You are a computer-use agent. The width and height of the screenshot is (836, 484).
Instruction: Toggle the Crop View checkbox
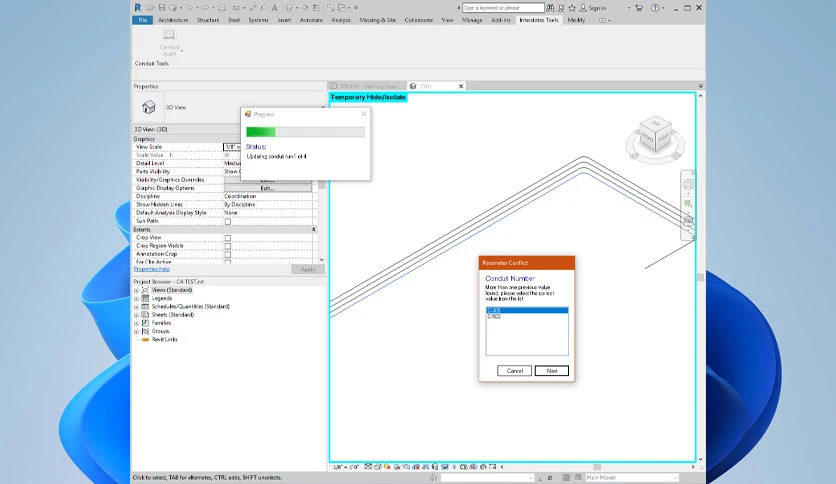click(228, 238)
